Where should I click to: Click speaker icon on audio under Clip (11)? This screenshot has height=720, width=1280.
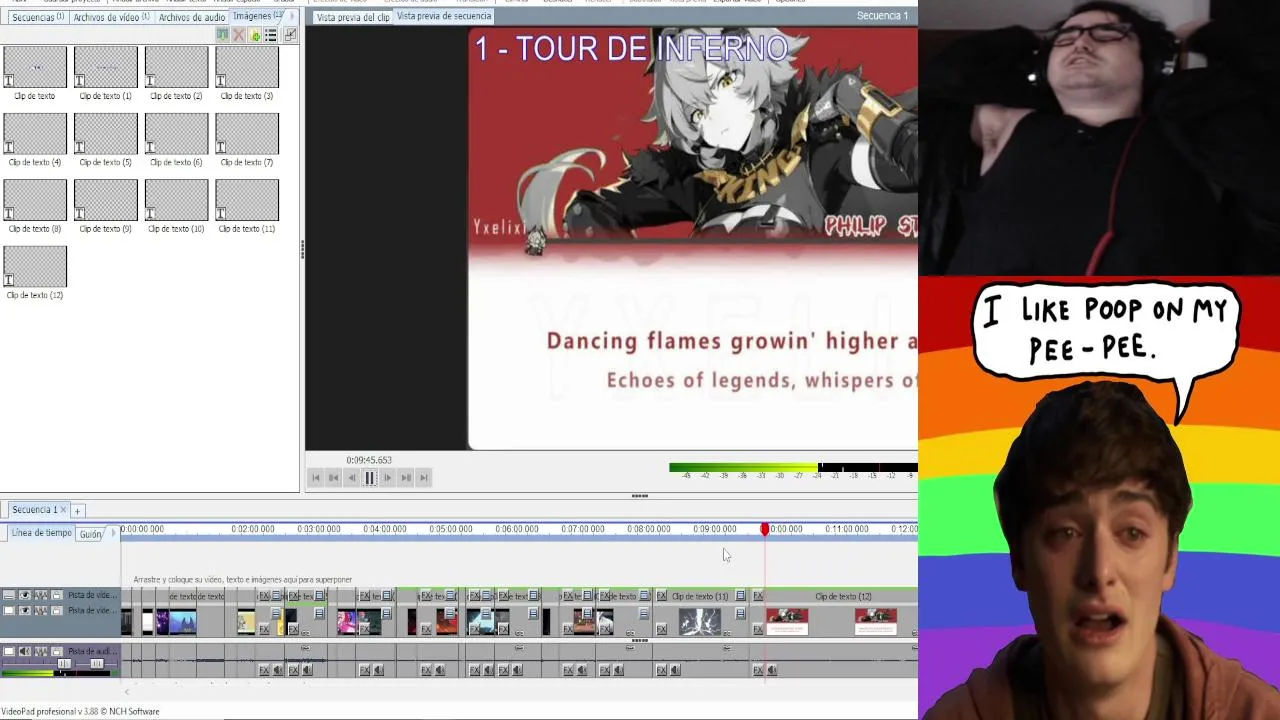pyautogui.click(x=675, y=670)
